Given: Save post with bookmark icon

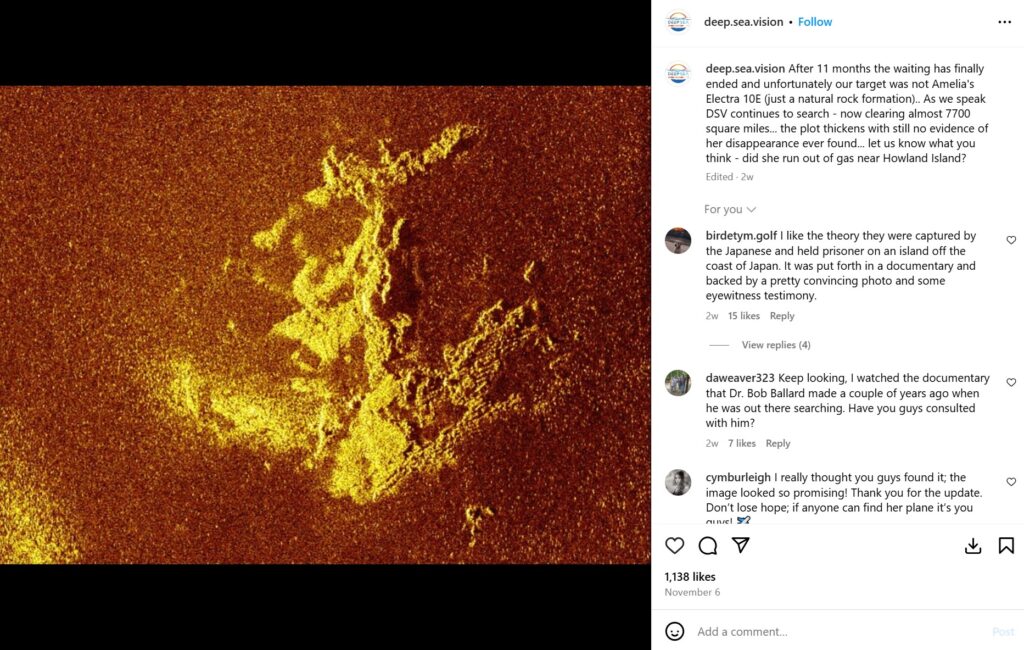Looking at the screenshot, I should 1006,545.
